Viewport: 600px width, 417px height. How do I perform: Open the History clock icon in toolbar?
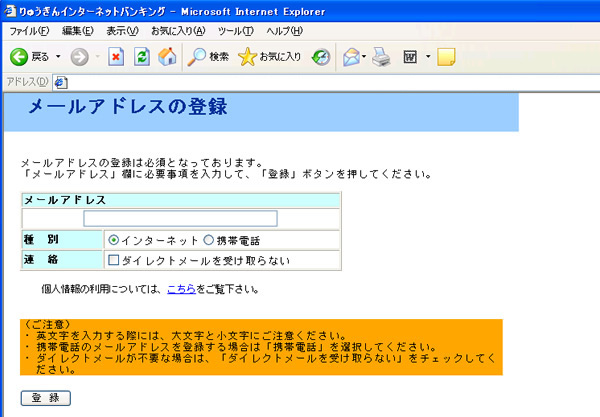pyautogui.click(x=321, y=57)
